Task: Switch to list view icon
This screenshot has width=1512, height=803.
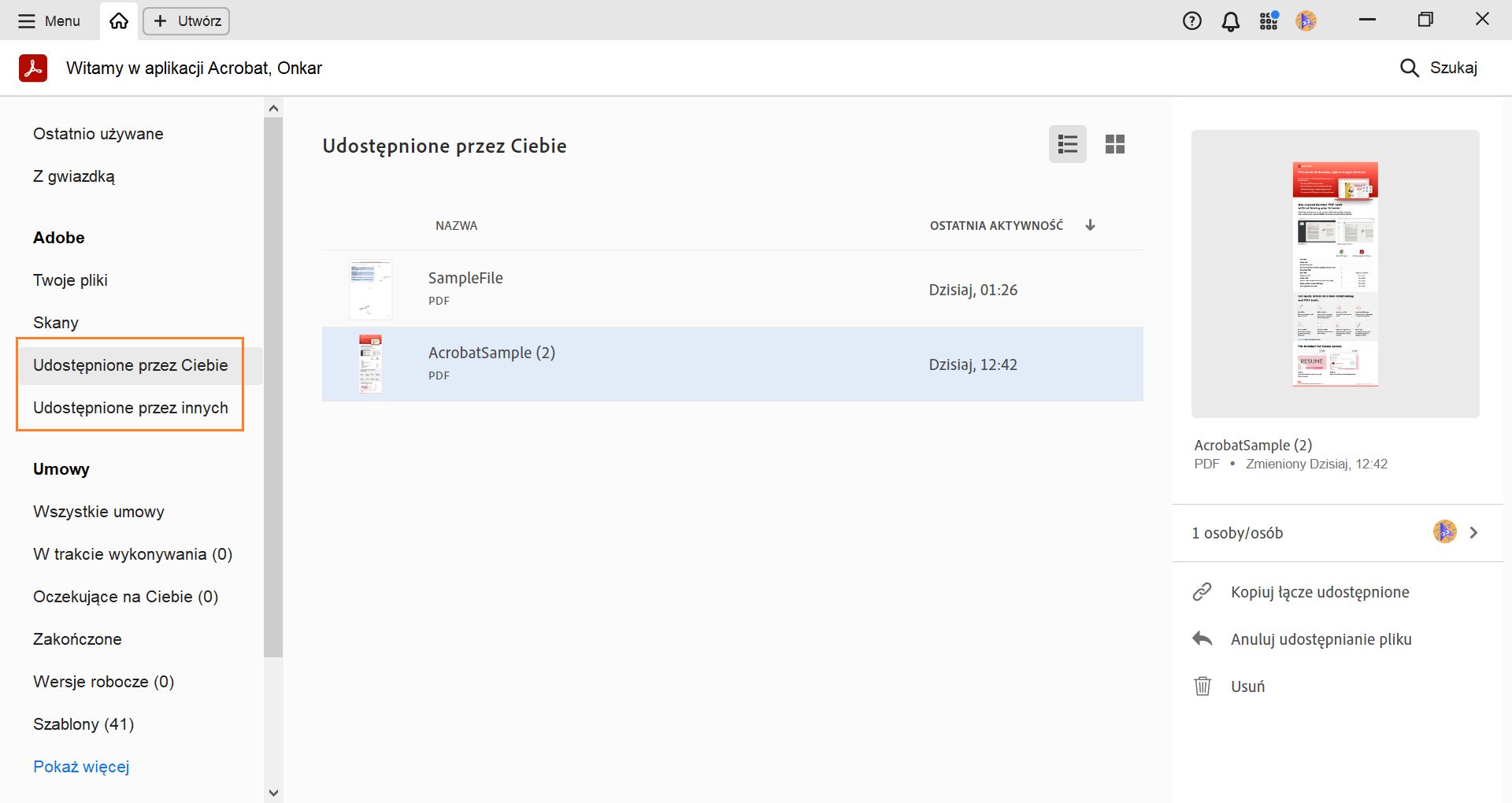Action: (x=1068, y=144)
